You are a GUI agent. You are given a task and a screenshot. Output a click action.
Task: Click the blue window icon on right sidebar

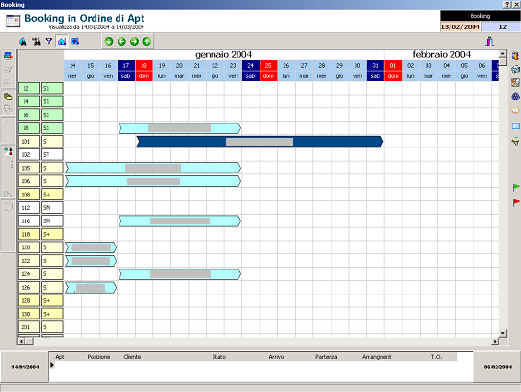point(516,126)
